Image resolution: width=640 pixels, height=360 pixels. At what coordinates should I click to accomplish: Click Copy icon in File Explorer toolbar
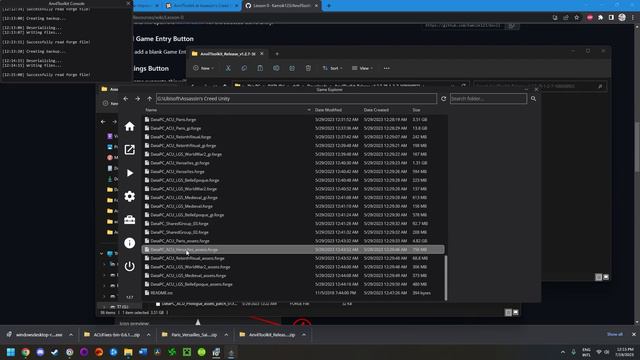coord(244,68)
